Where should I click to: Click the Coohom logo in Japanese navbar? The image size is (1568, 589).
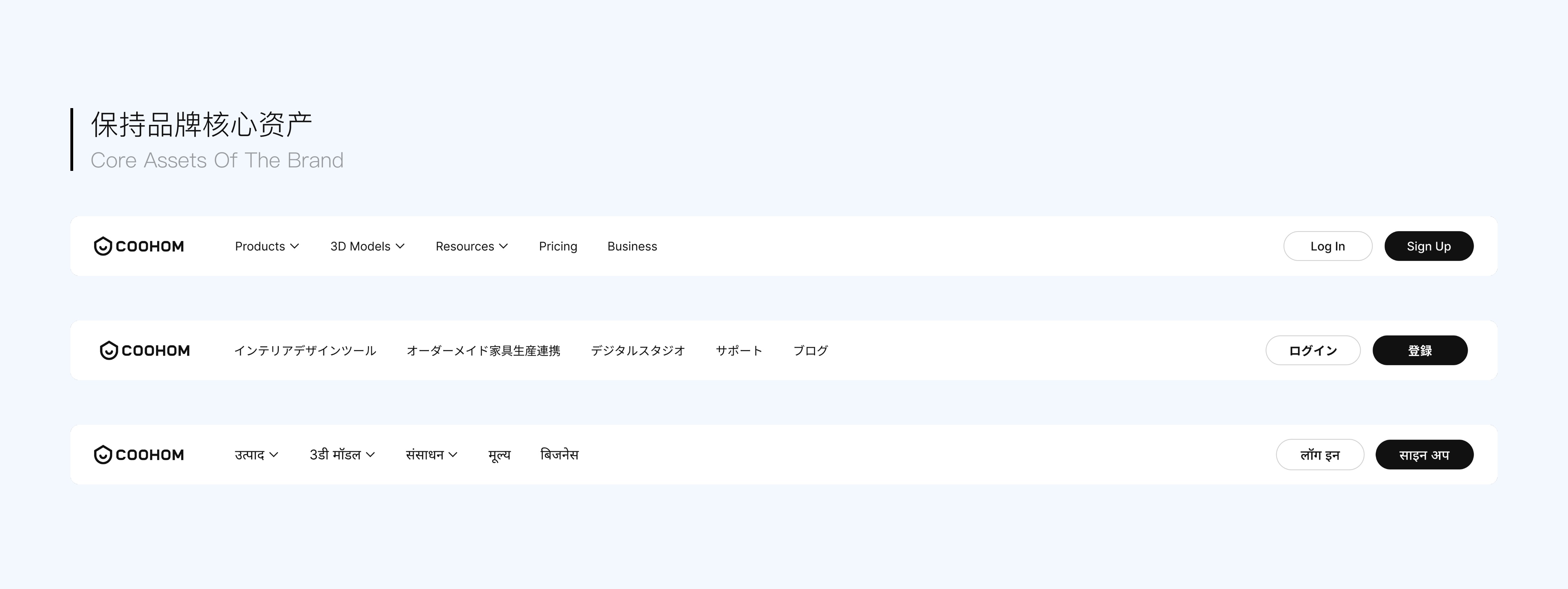tap(145, 350)
